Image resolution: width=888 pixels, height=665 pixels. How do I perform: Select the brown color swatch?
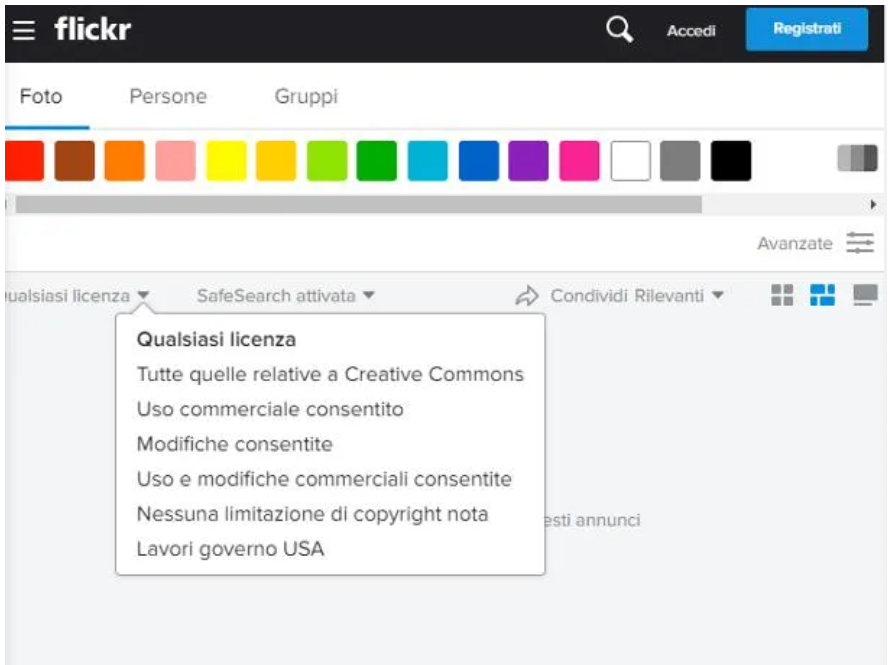pyautogui.click(x=75, y=161)
